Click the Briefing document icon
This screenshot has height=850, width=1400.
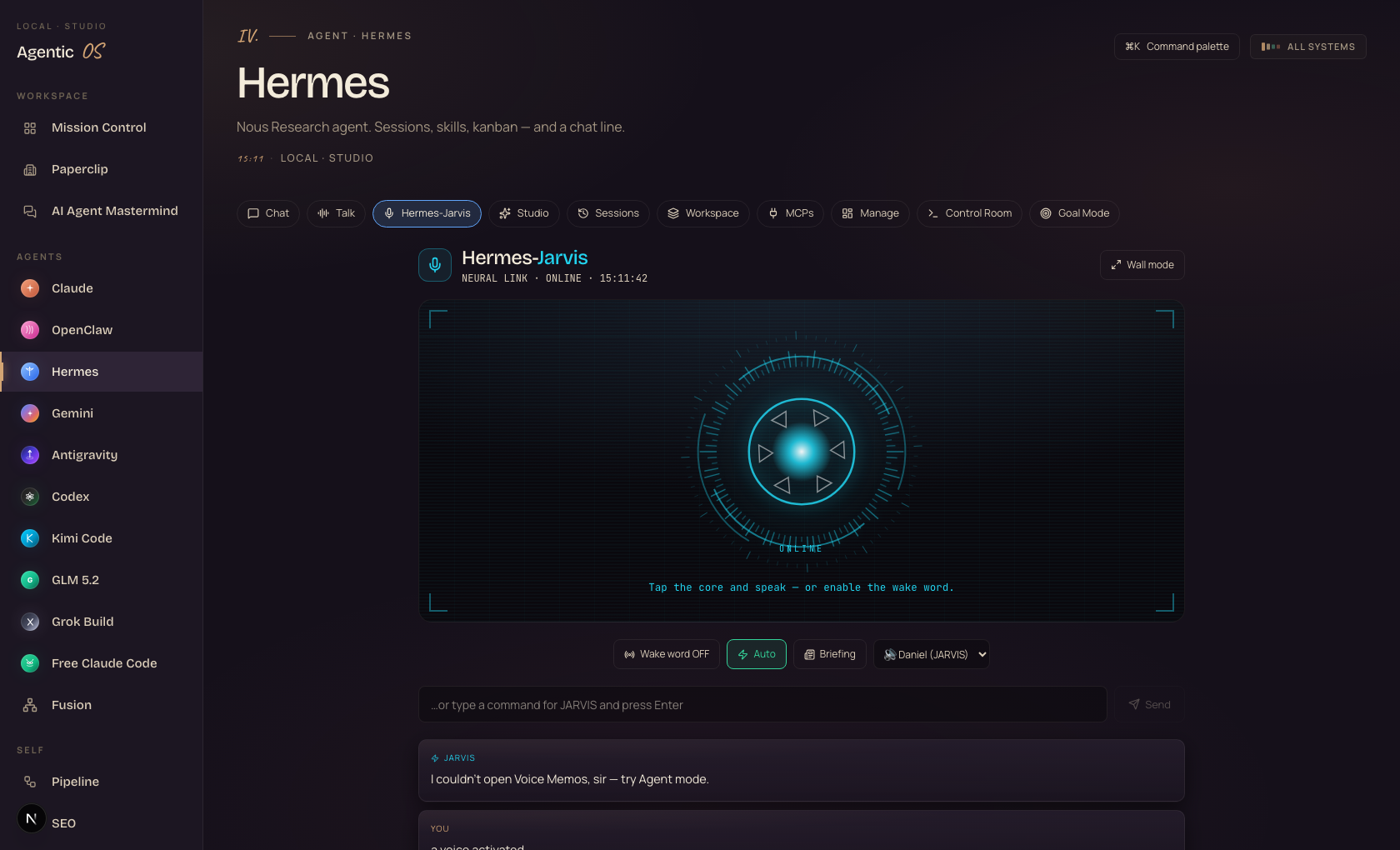pos(809,655)
